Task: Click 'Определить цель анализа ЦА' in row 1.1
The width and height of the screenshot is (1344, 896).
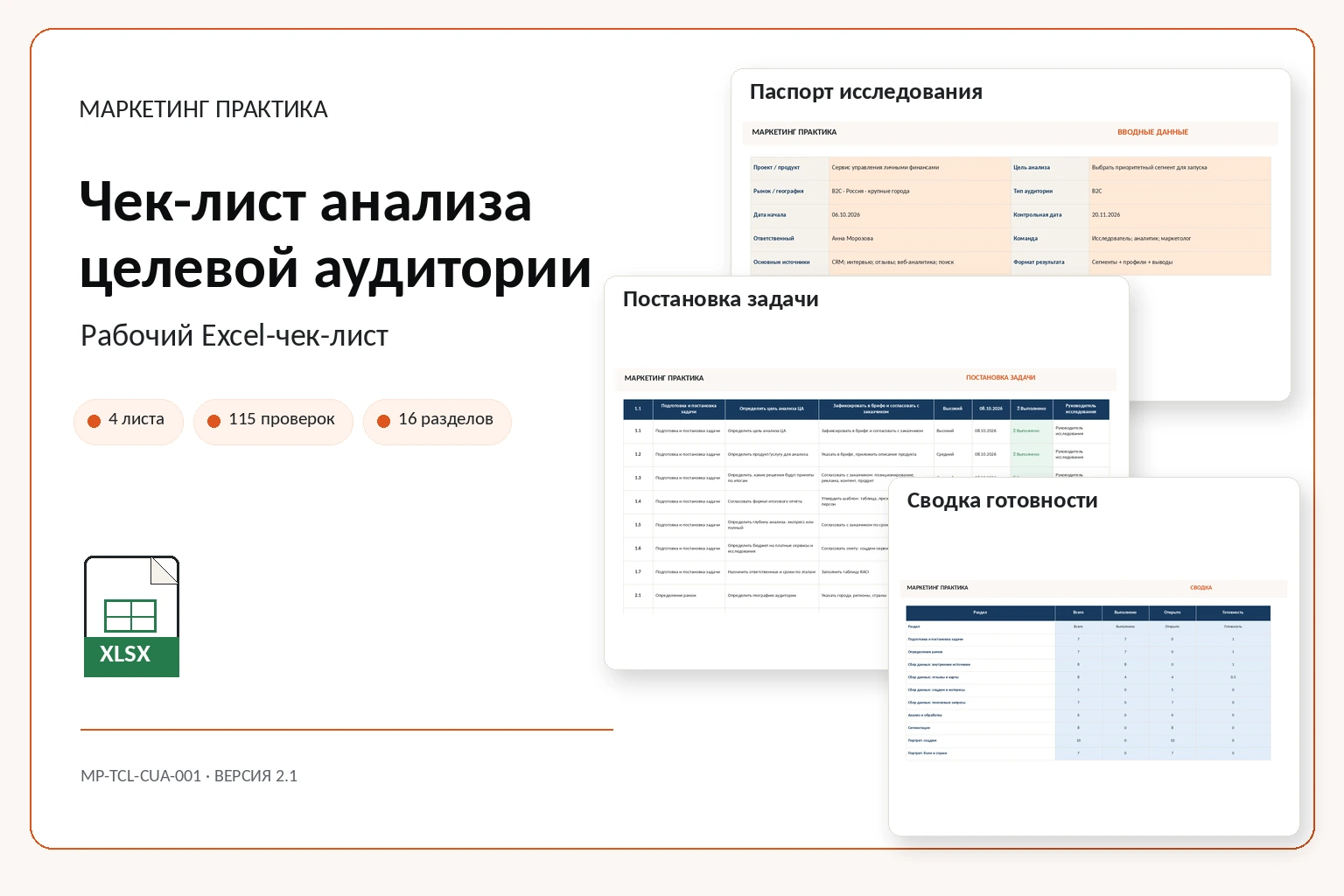Action: click(757, 430)
